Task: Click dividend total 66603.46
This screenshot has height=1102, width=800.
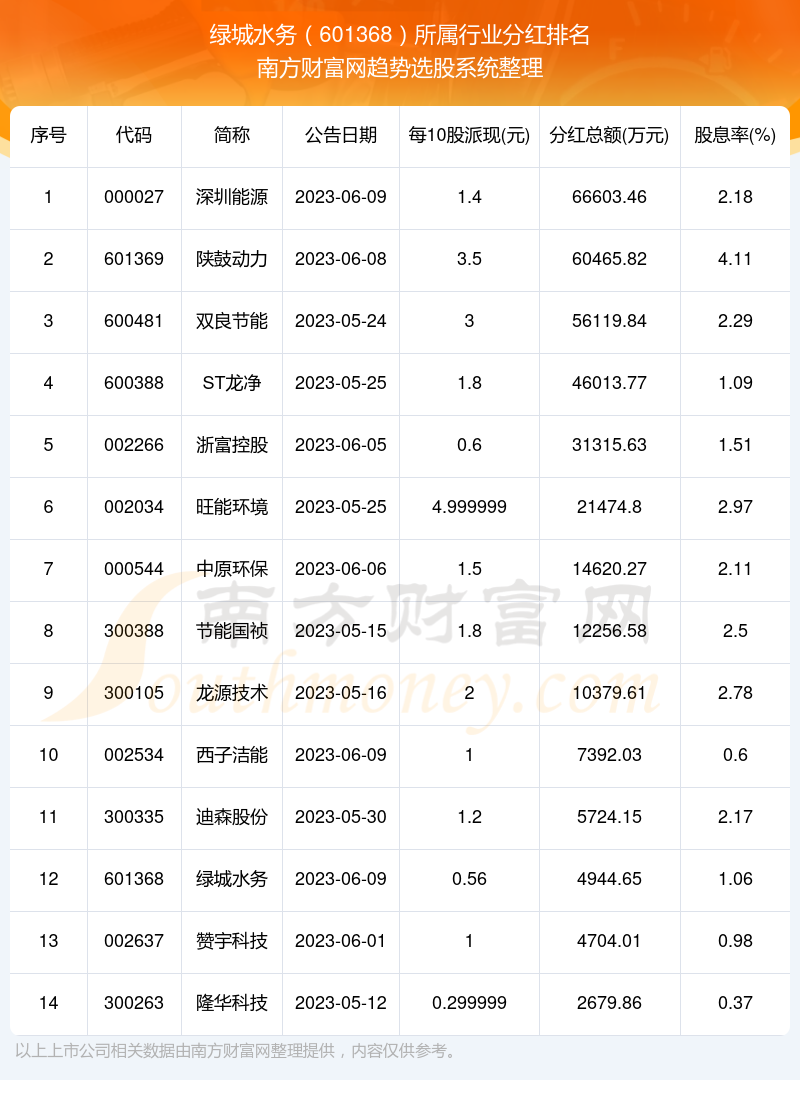Action: [x=609, y=197]
